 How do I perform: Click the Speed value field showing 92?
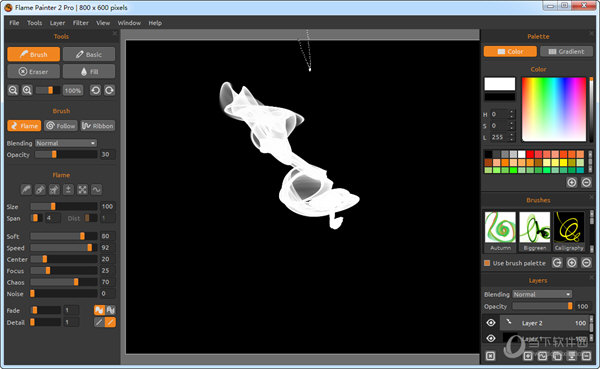point(108,248)
